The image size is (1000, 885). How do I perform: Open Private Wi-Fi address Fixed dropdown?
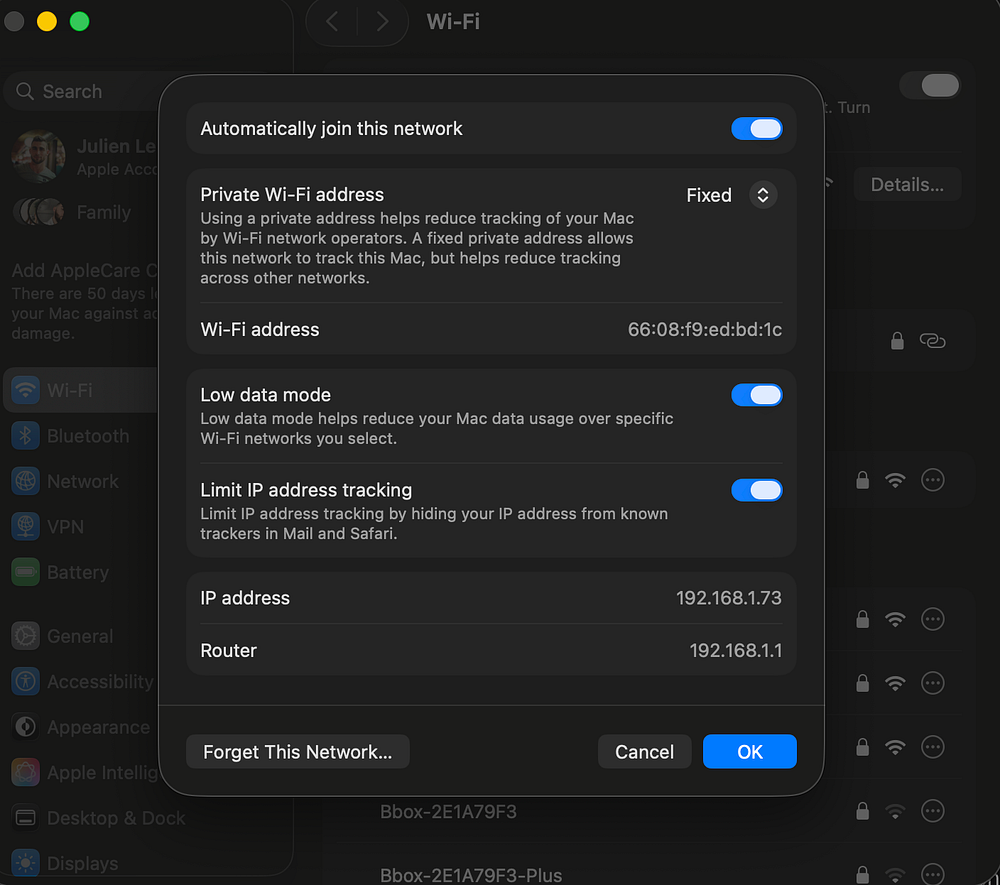pos(761,195)
